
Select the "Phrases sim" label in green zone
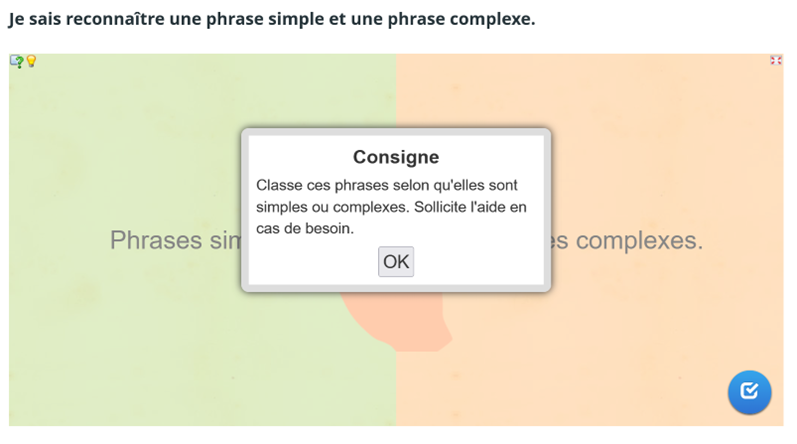point(172,241)
